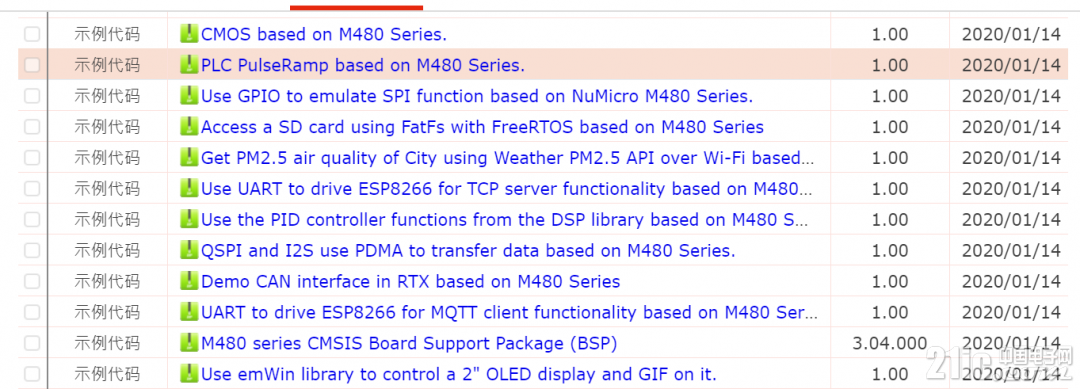Click the 示例代码 category cell in the emWin row

pyautogui.click(x=107, y=374)
